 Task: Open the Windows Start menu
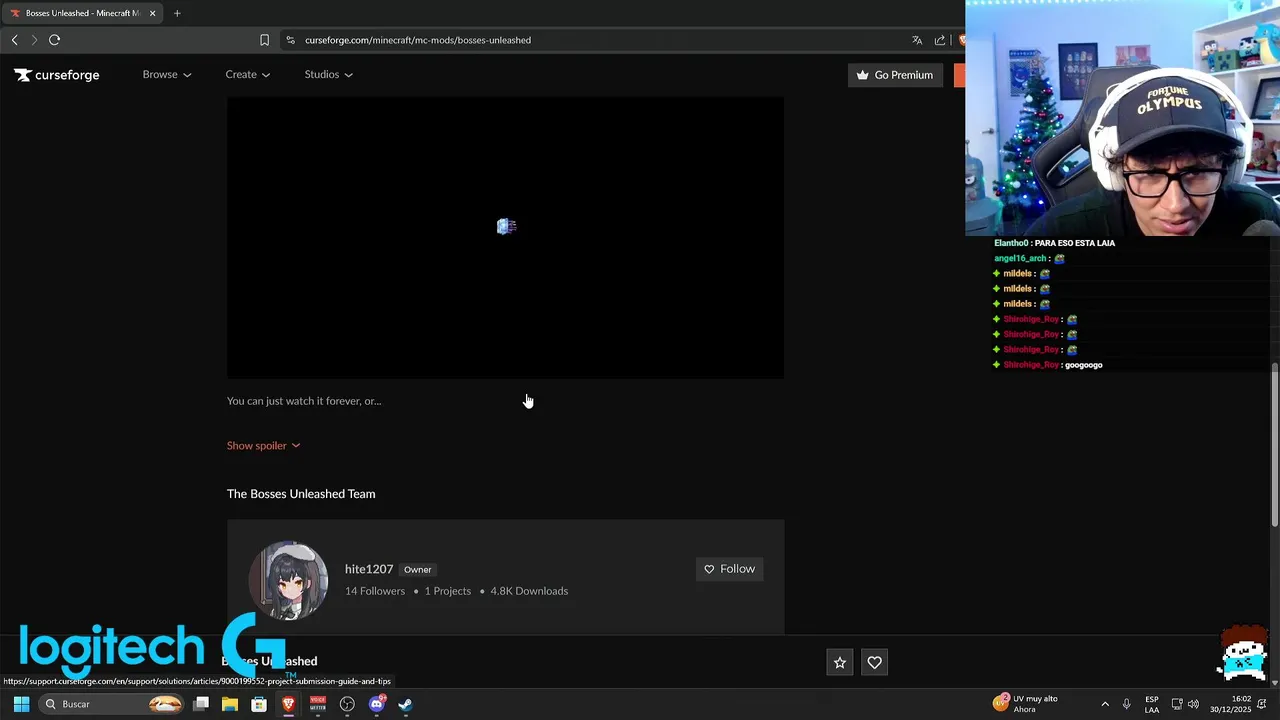[21, 704]
